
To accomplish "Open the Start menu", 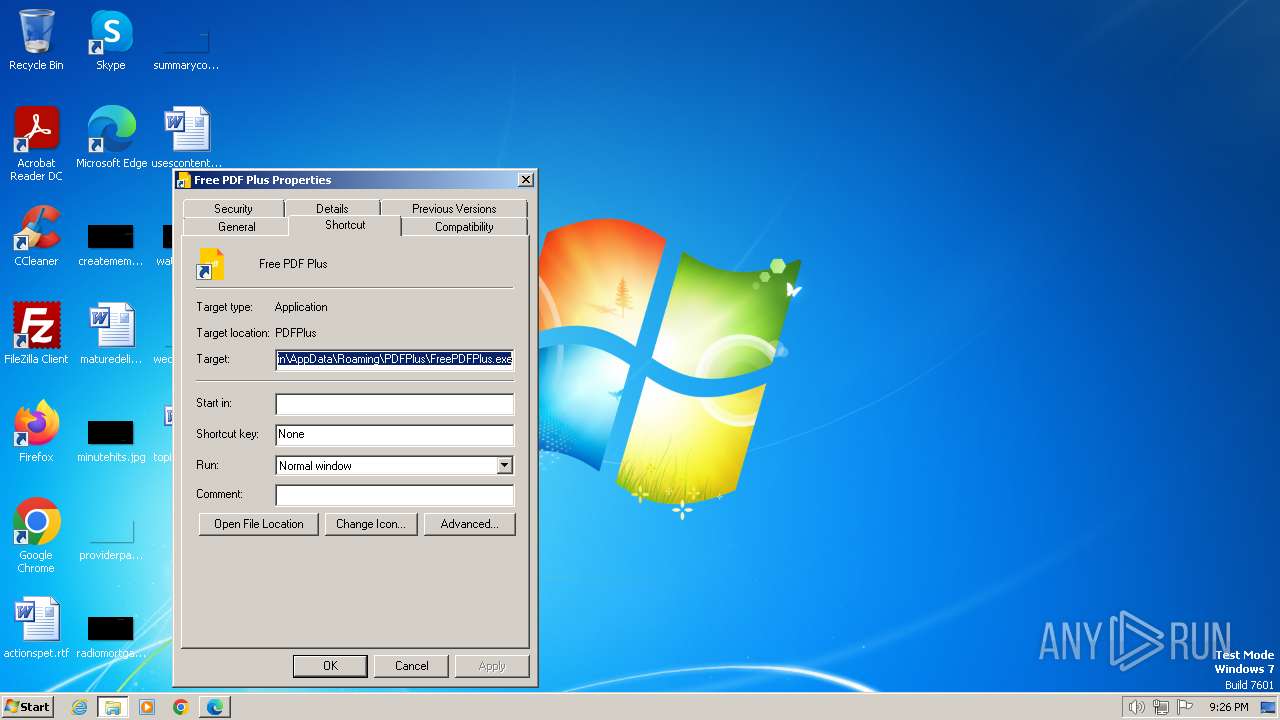I will pos(27,707).
